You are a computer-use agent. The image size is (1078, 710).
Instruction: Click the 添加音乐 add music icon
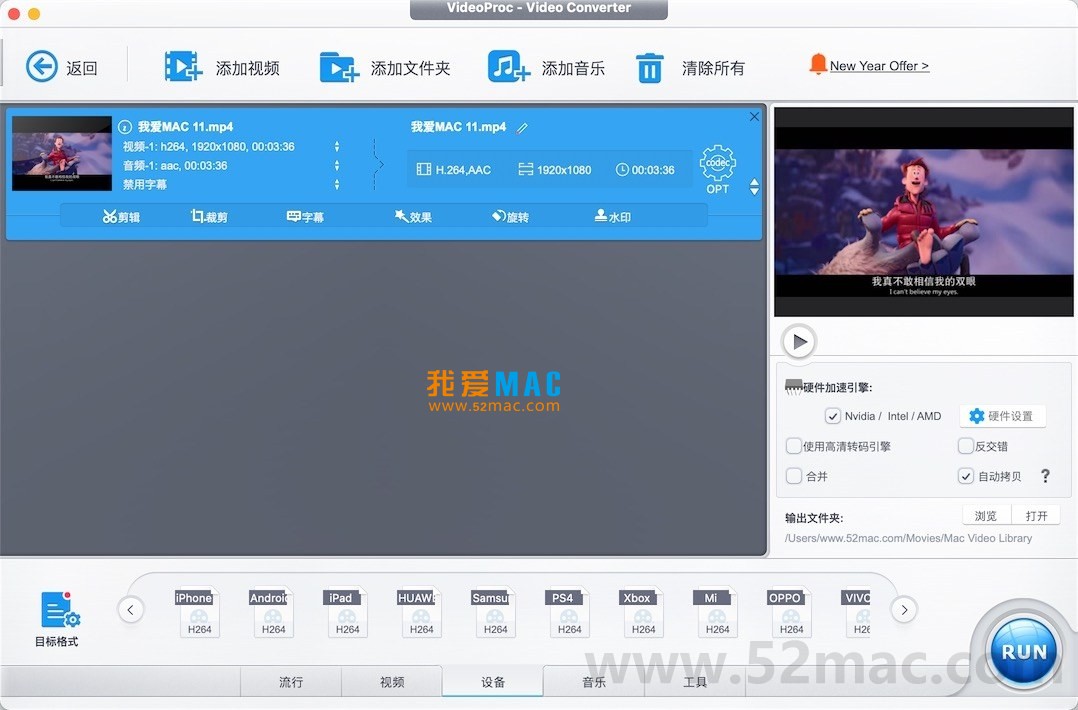click(509, 67)
